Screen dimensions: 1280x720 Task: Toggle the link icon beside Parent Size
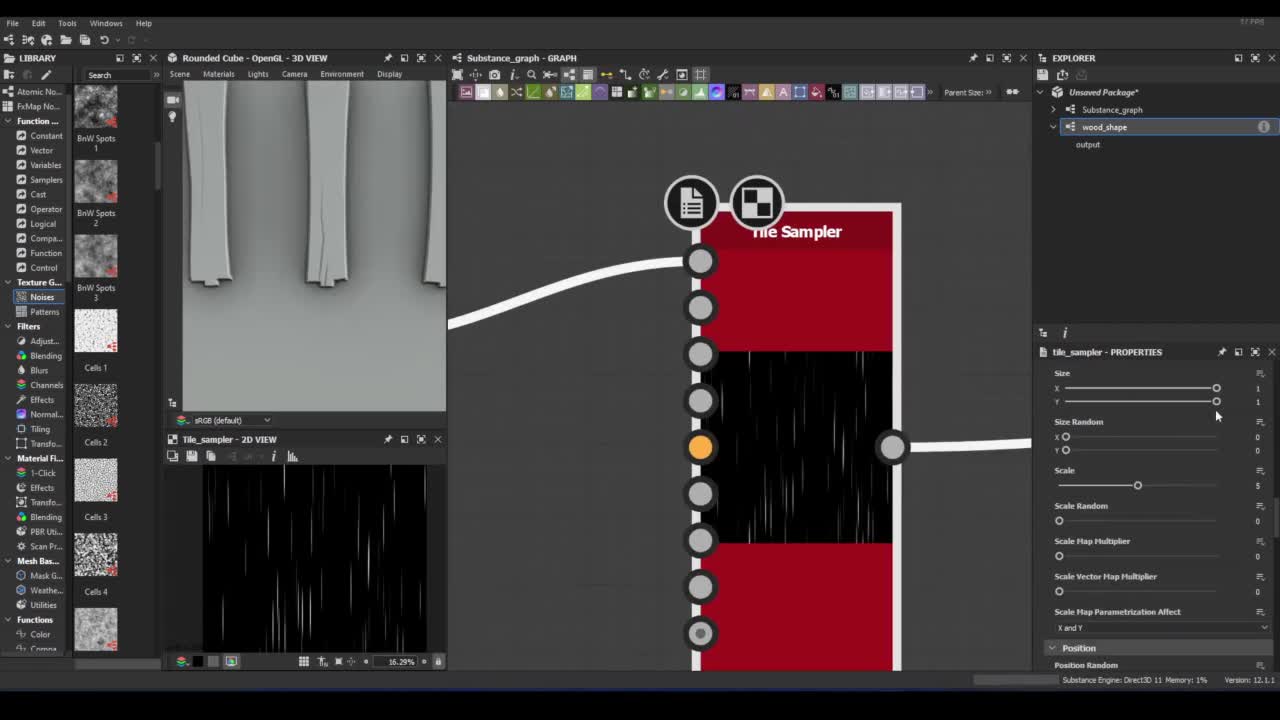click(1012, 92)
